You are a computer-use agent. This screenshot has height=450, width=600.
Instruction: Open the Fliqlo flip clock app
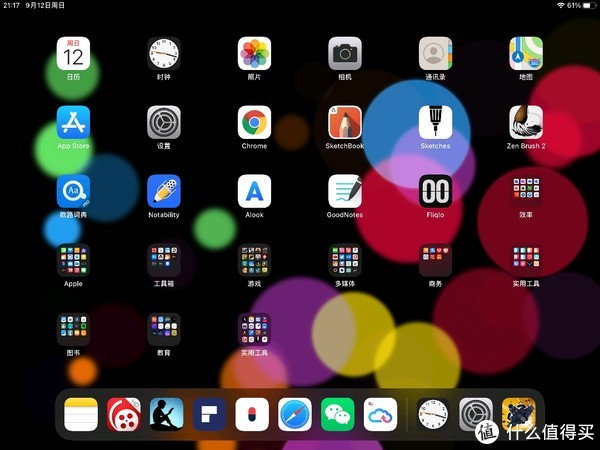pyautogui.click(x=435, y=191)
